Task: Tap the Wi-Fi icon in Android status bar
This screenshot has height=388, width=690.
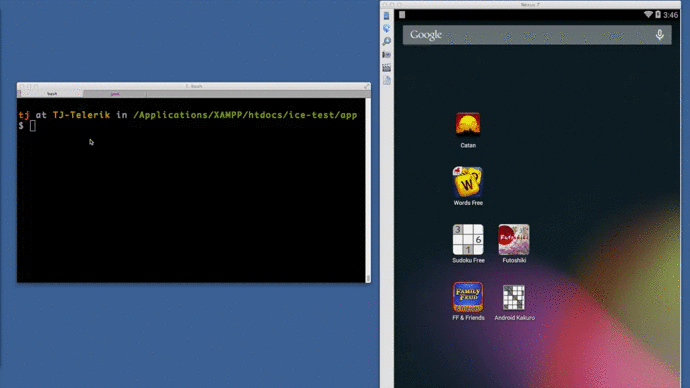Action: [648, 15]
